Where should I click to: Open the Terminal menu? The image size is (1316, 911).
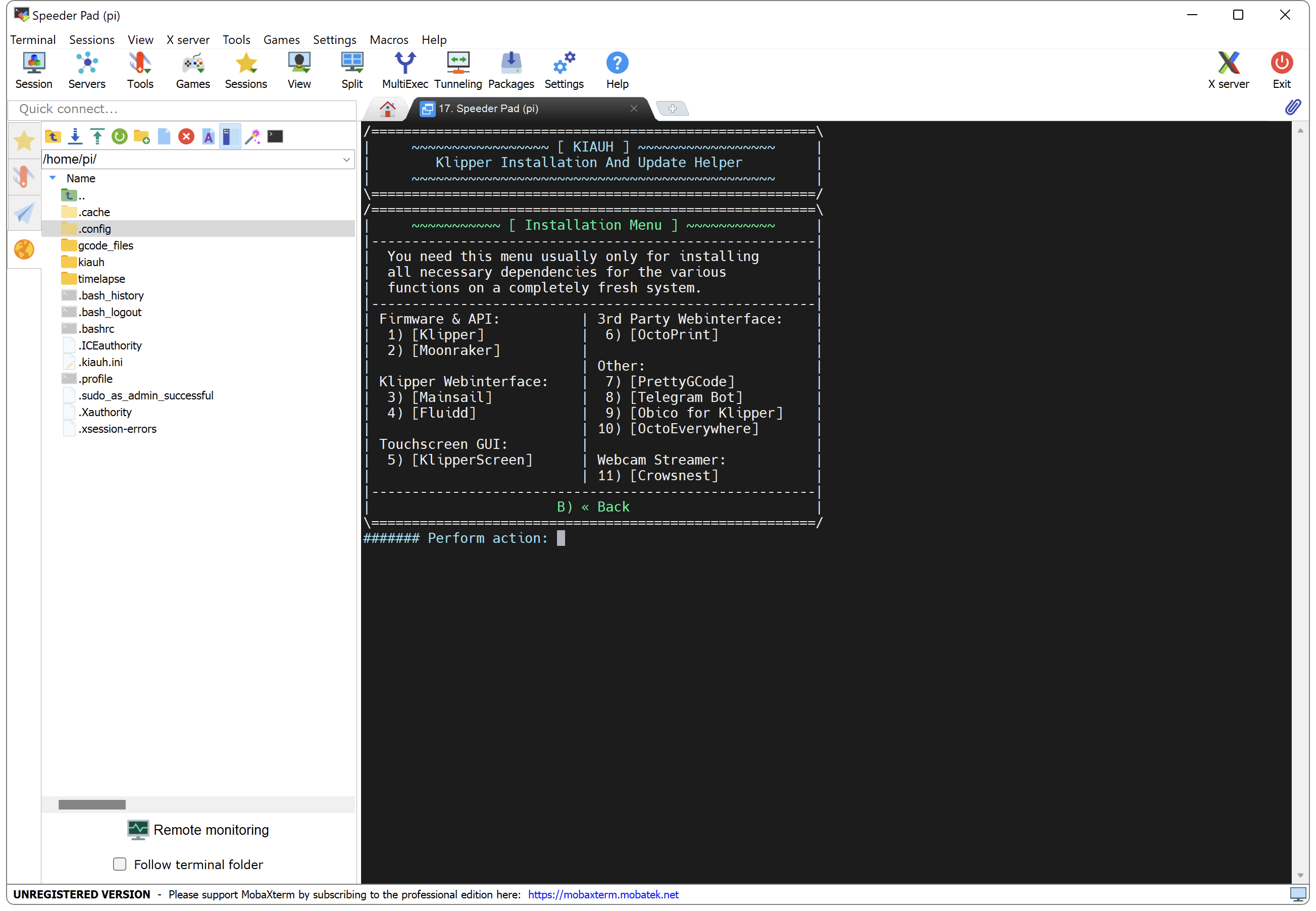point(32,39)
